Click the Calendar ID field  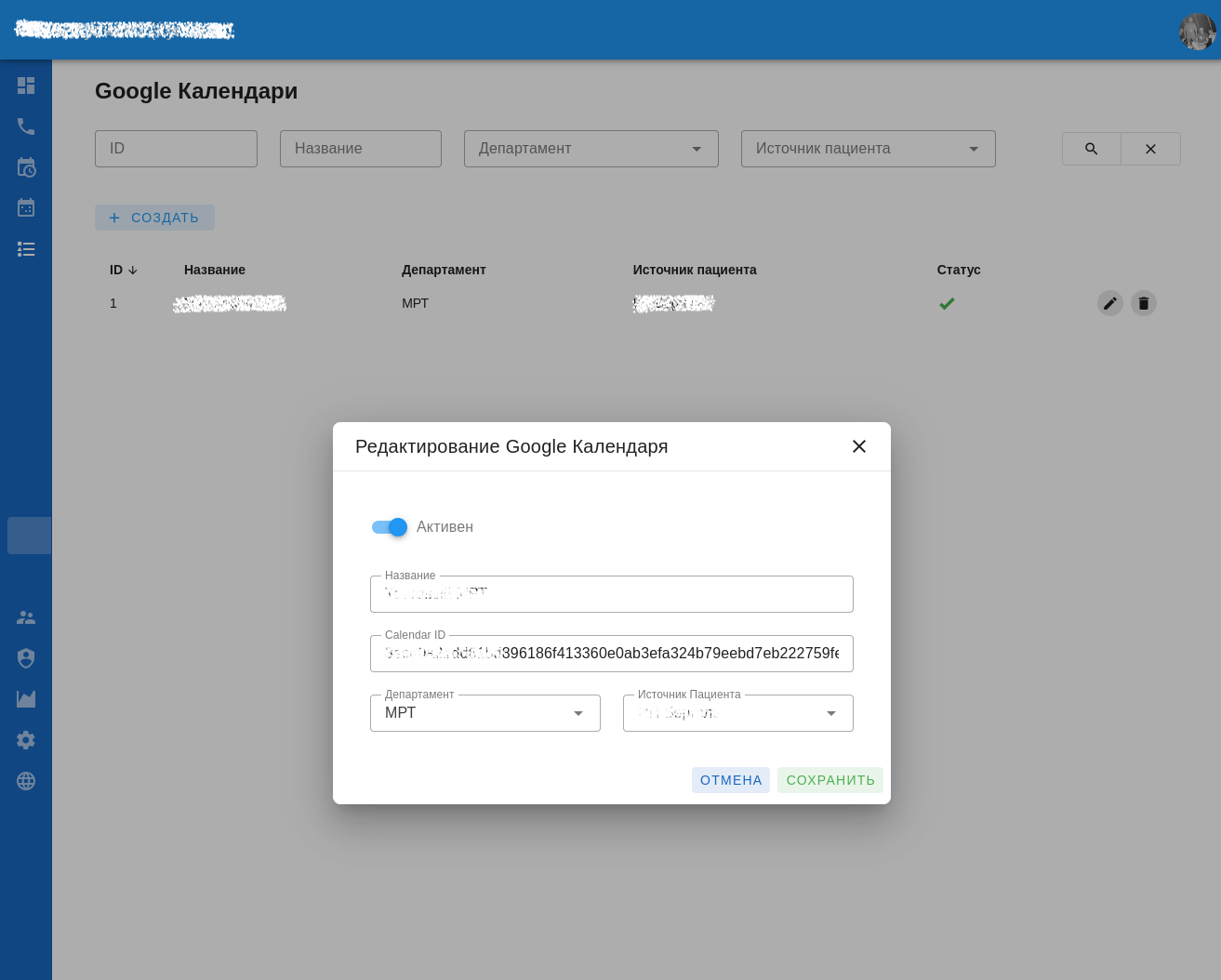[612, 654]
